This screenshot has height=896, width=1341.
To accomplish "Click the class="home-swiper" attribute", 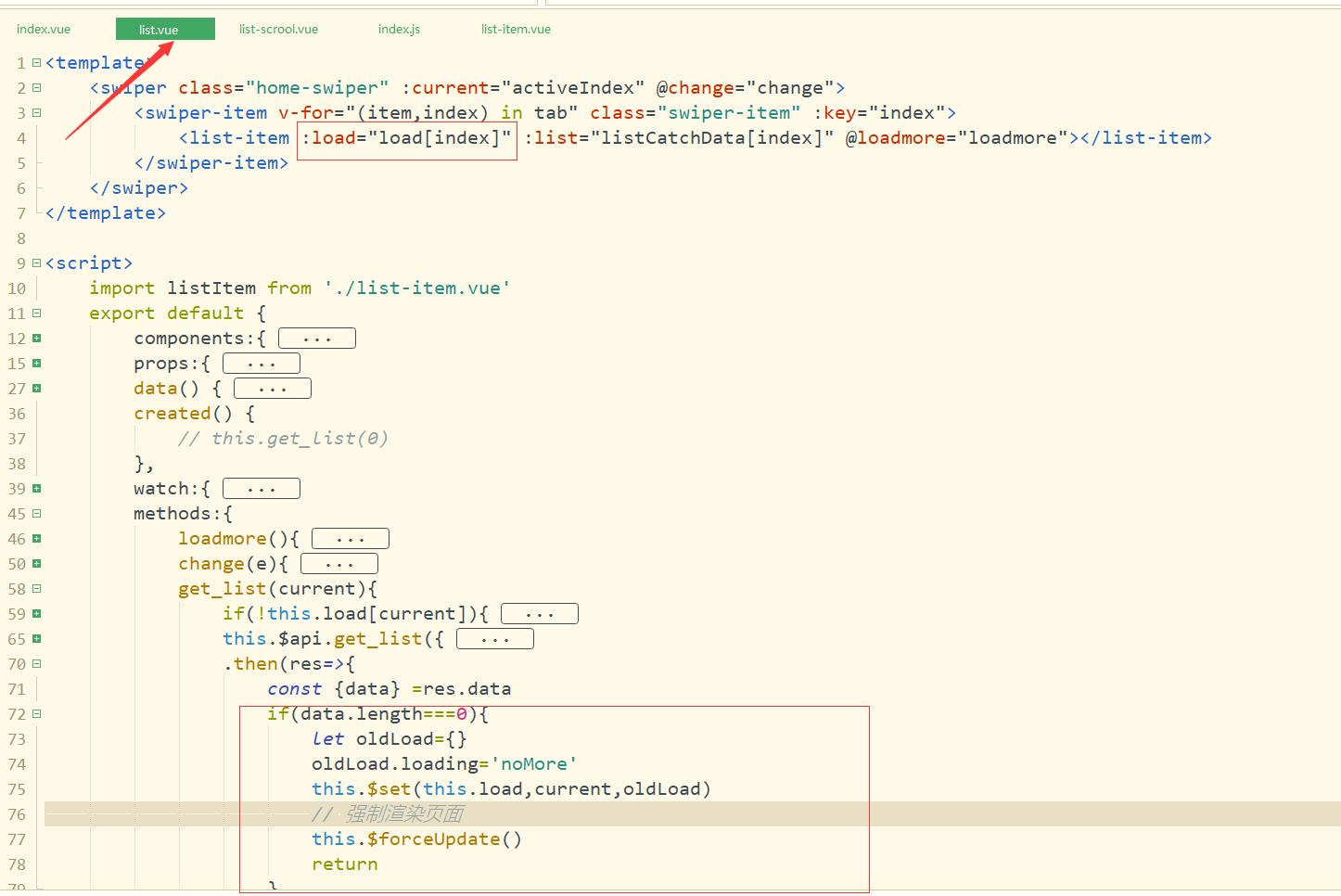I will pyautogui.click(x=284, y=88).
